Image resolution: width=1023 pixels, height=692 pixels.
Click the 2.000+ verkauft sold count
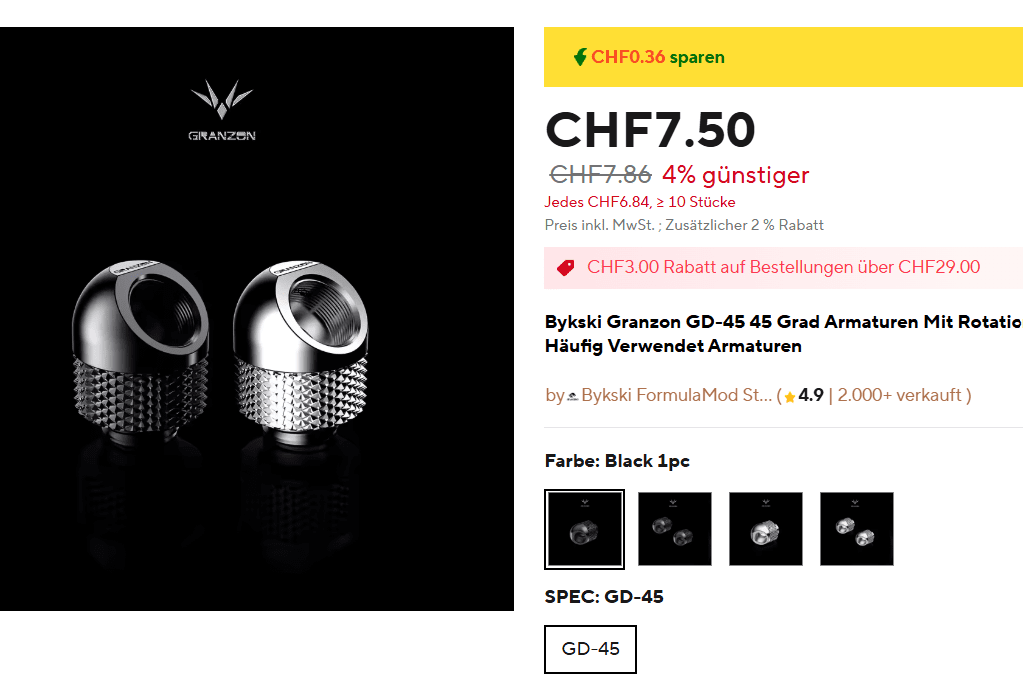pyautogui.click(x=900, y=395)
